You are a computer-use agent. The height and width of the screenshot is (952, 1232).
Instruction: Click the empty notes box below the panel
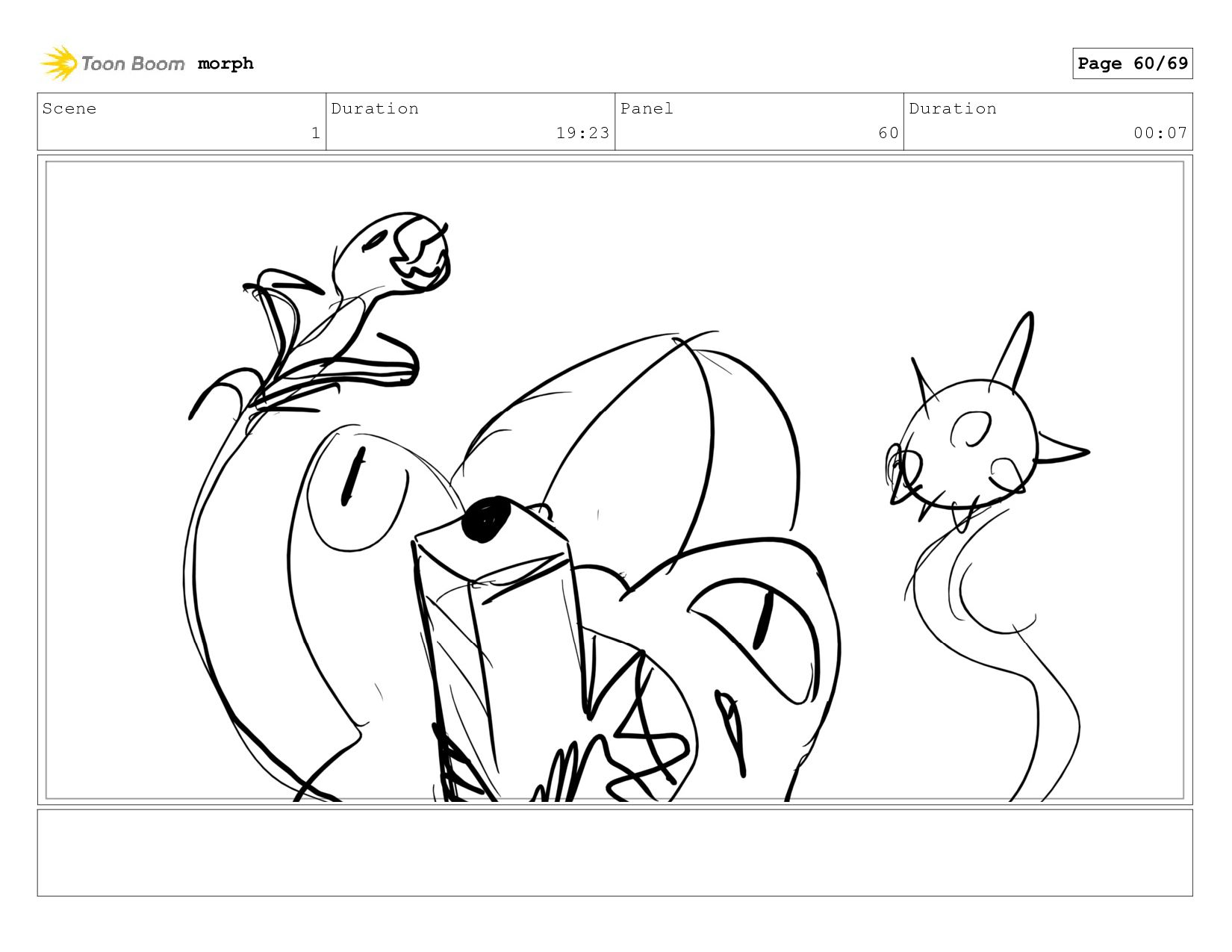[x=615, y=853]
